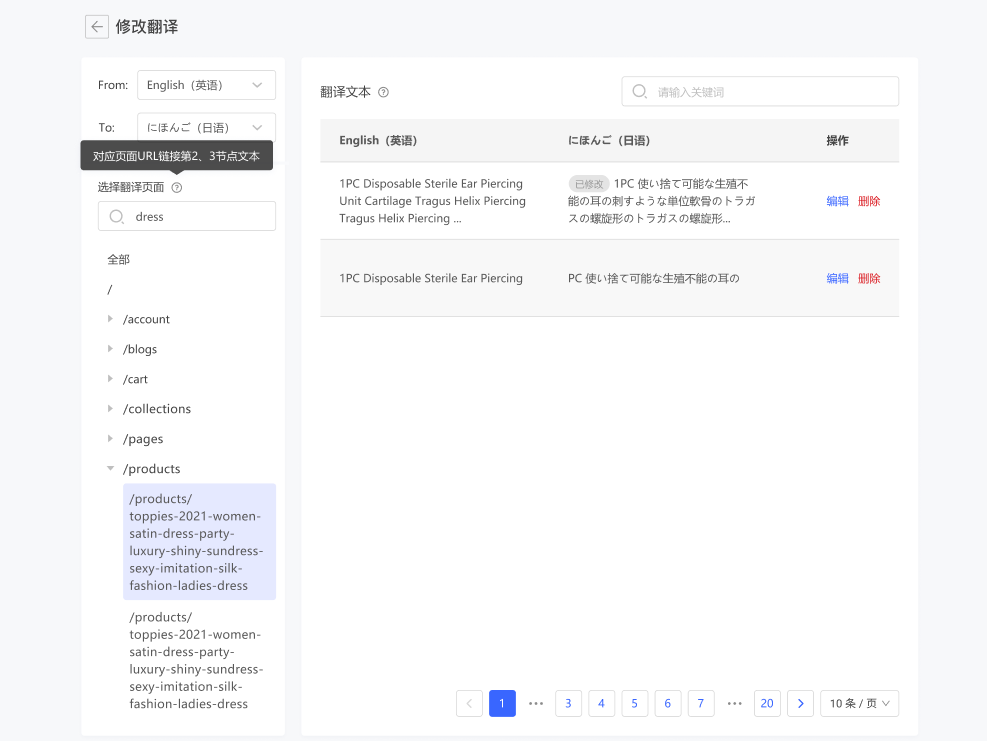Image resolution: width=987 pixels, height=741 pixels.
Task: Click the back arrow icon beside 修改翻译
Action: (x=96, y=27)
